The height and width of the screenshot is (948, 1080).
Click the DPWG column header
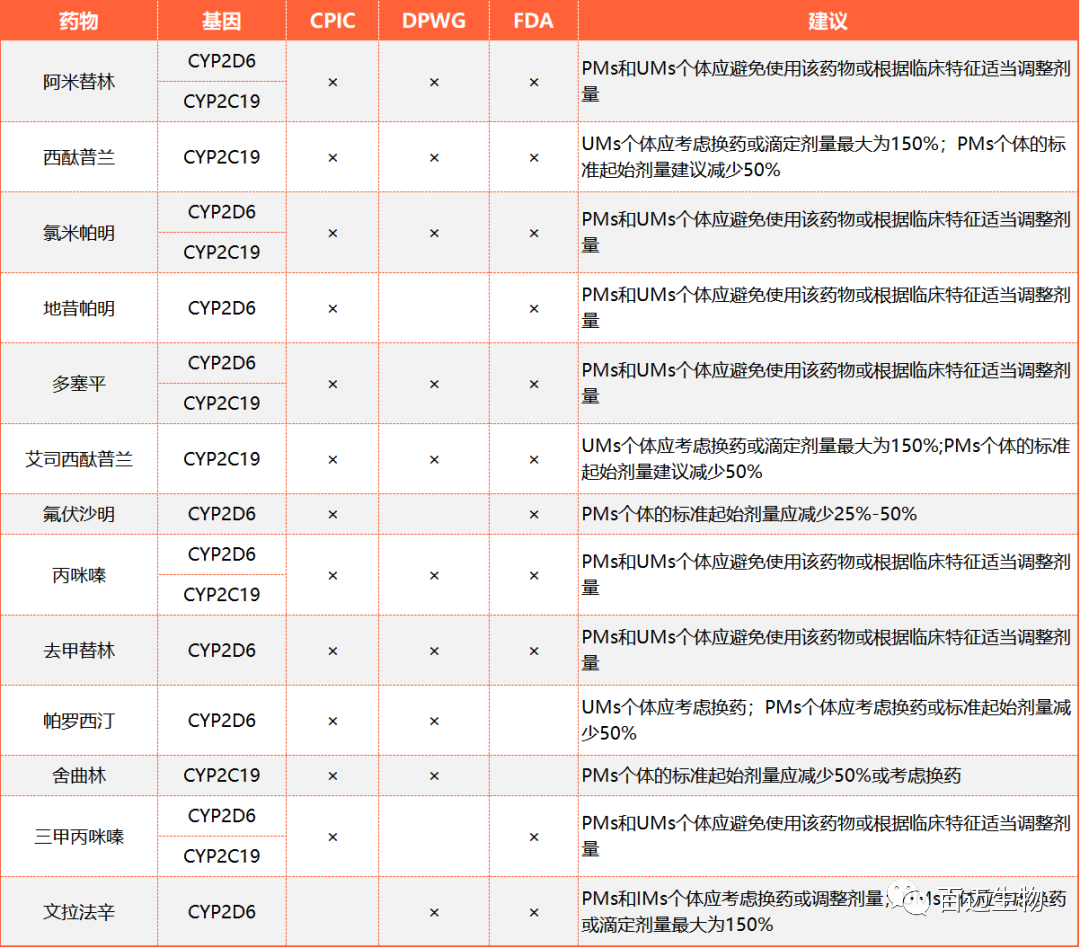(x=434, y=21)
